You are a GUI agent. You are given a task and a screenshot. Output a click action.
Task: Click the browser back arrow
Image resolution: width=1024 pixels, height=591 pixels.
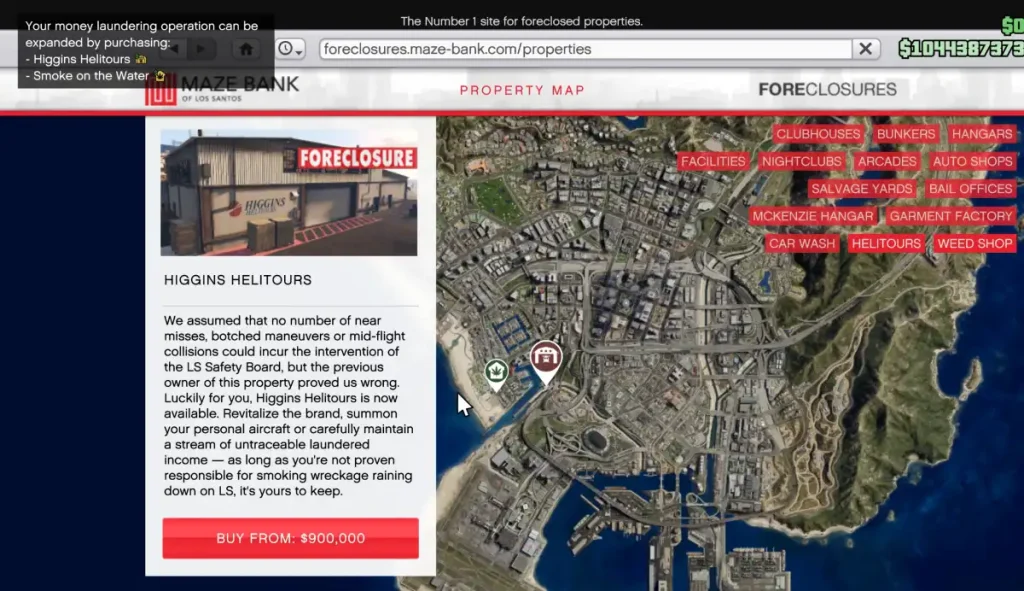tap(174, 49)
